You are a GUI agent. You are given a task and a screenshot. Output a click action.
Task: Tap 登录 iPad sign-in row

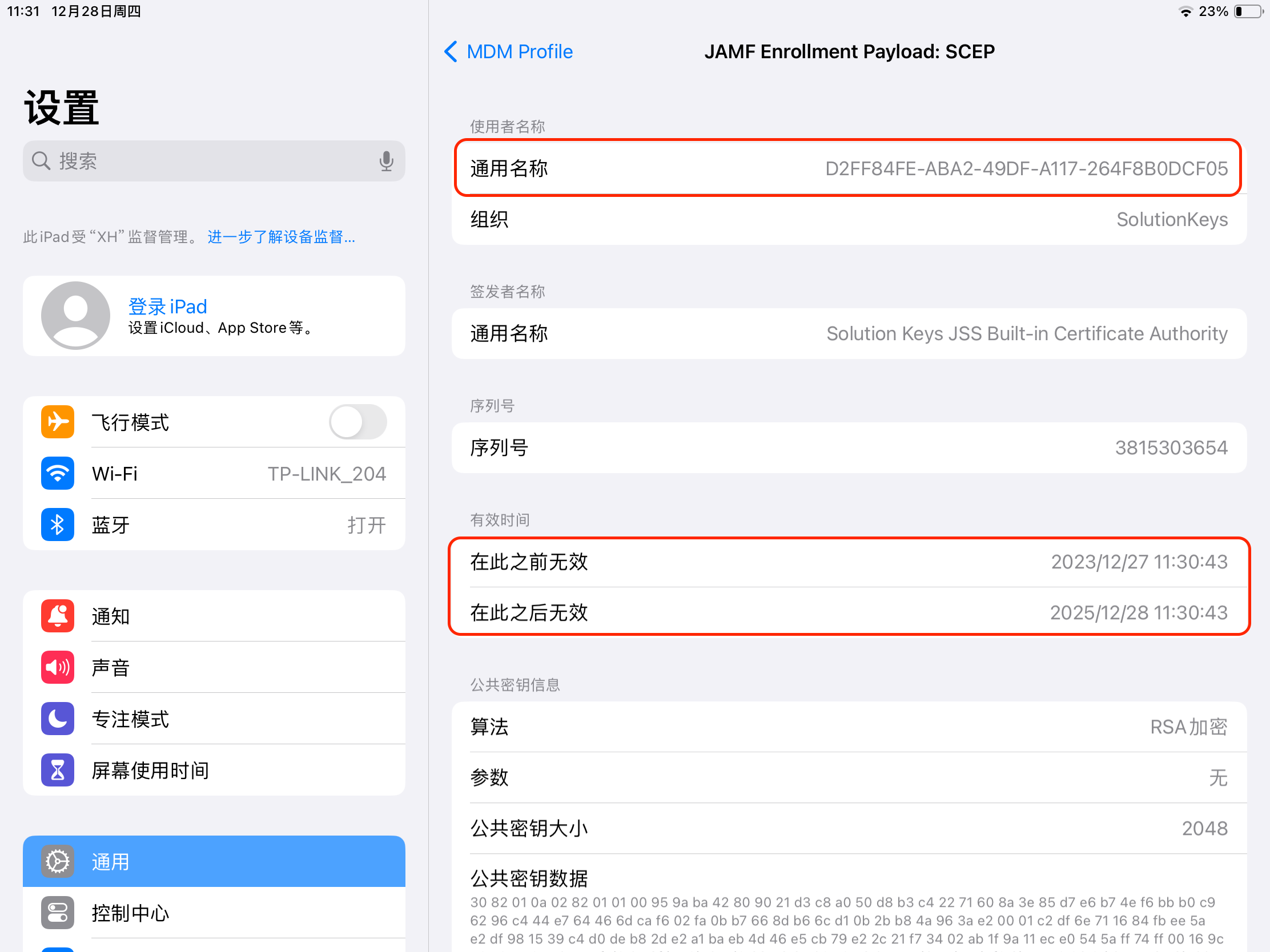(214, 316)
